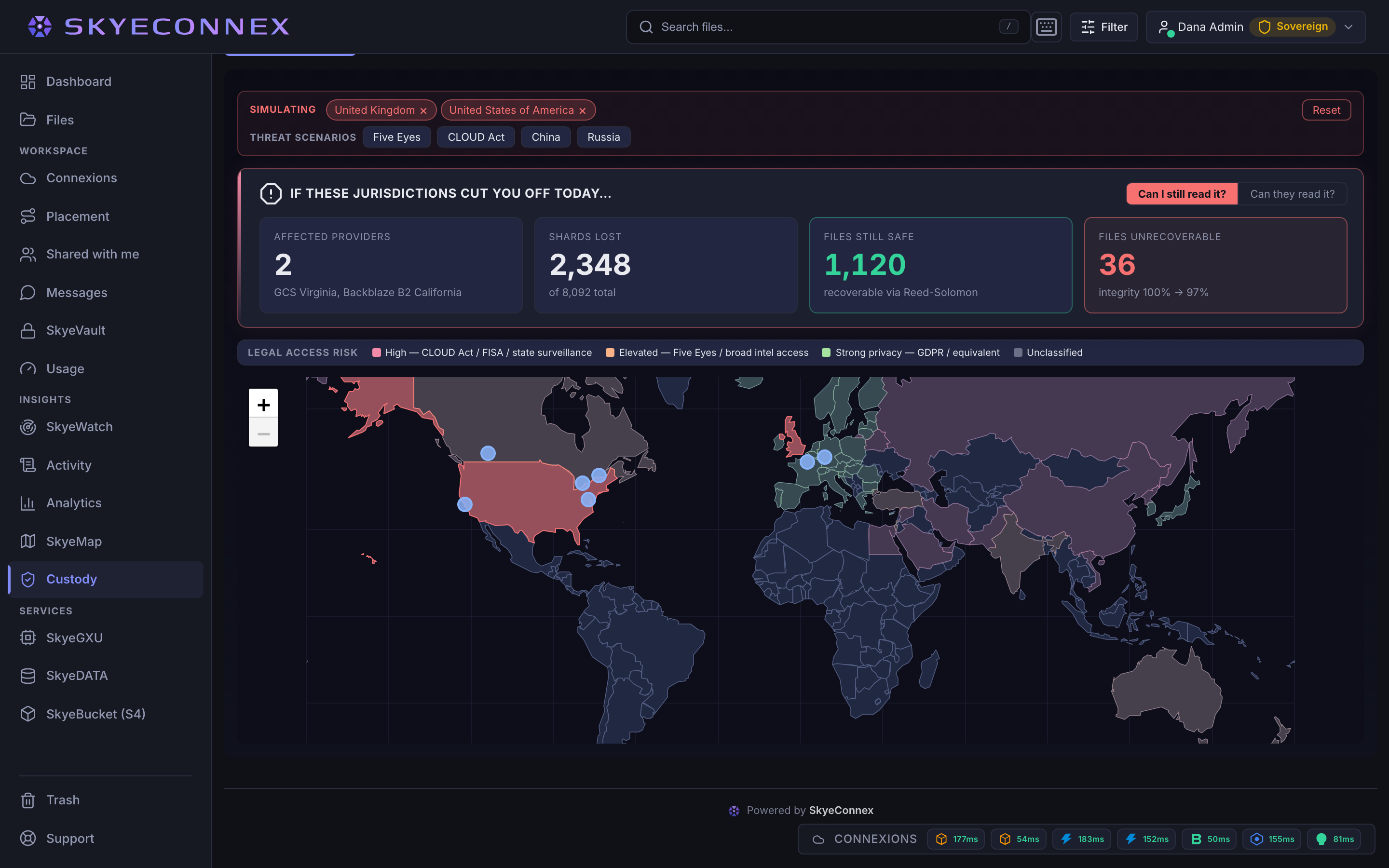Click the SkyeConnex logo icon
Screen dimensions: 1389x868
pos(40,27)
